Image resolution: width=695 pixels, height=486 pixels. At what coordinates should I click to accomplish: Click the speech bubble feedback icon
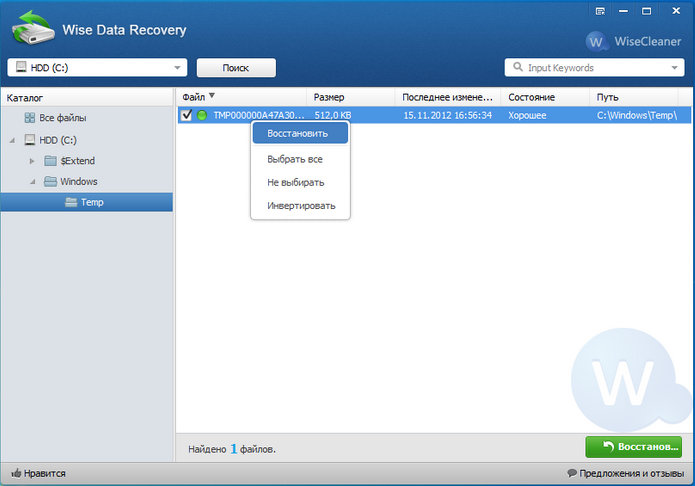tap(572, 473)
